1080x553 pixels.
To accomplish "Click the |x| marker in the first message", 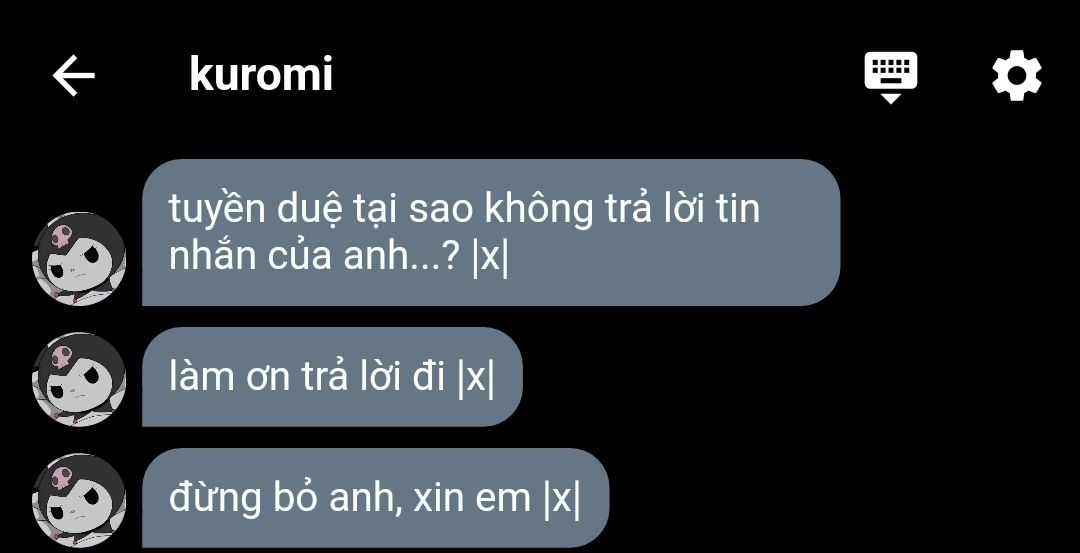I will pyautogui.click(x=490, y=257).
